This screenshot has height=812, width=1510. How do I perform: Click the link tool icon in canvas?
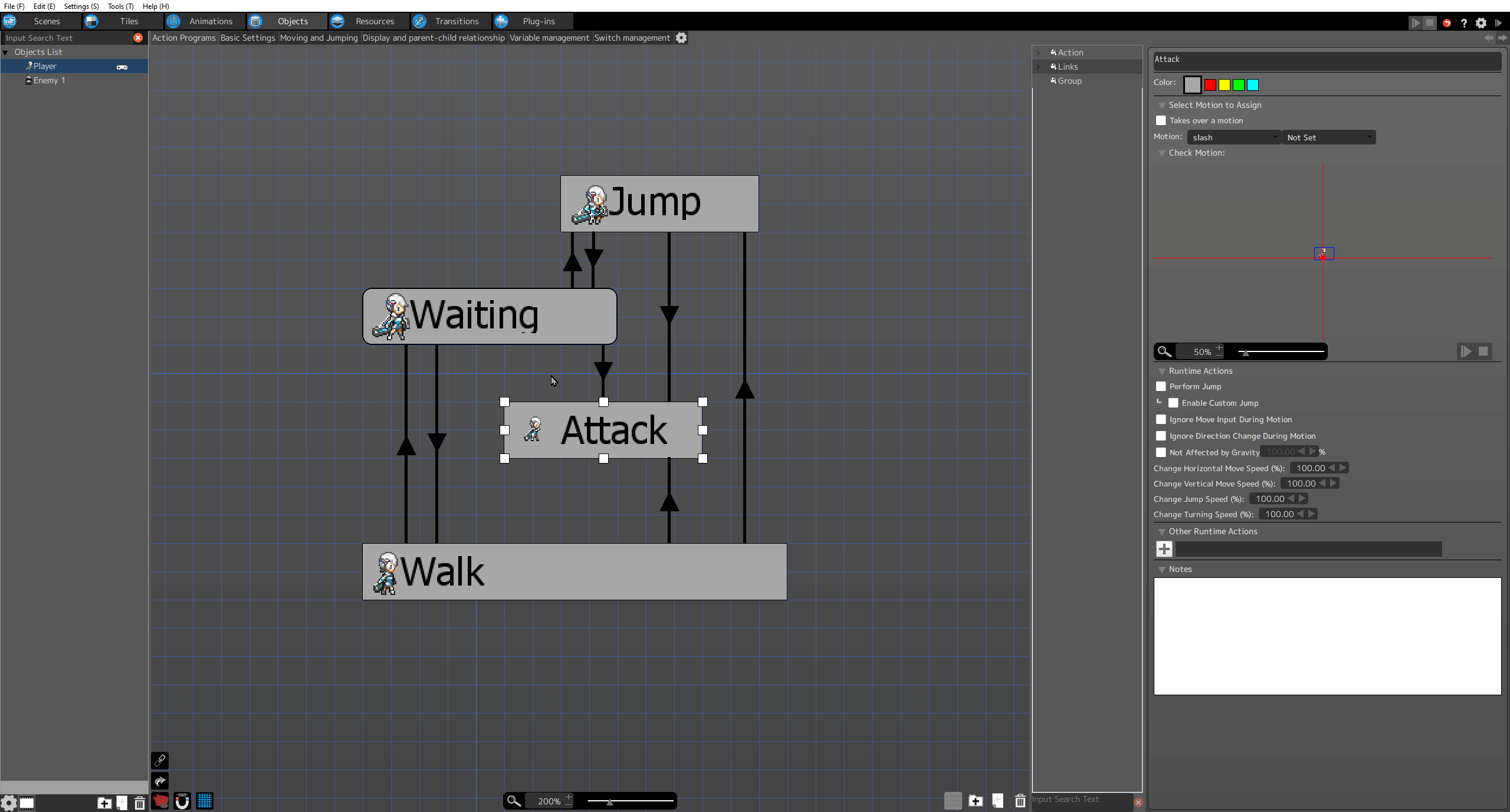[x=160, y=761]
